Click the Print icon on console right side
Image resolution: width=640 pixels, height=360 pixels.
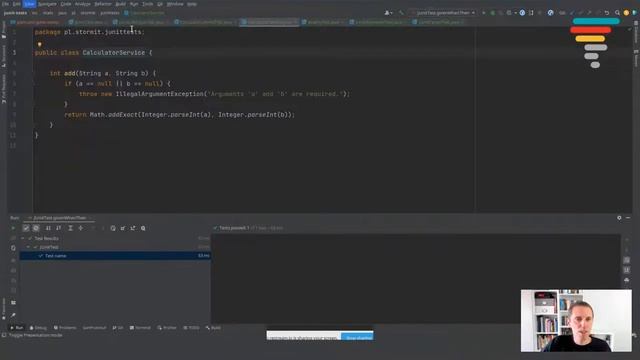(x=627, y=280)
